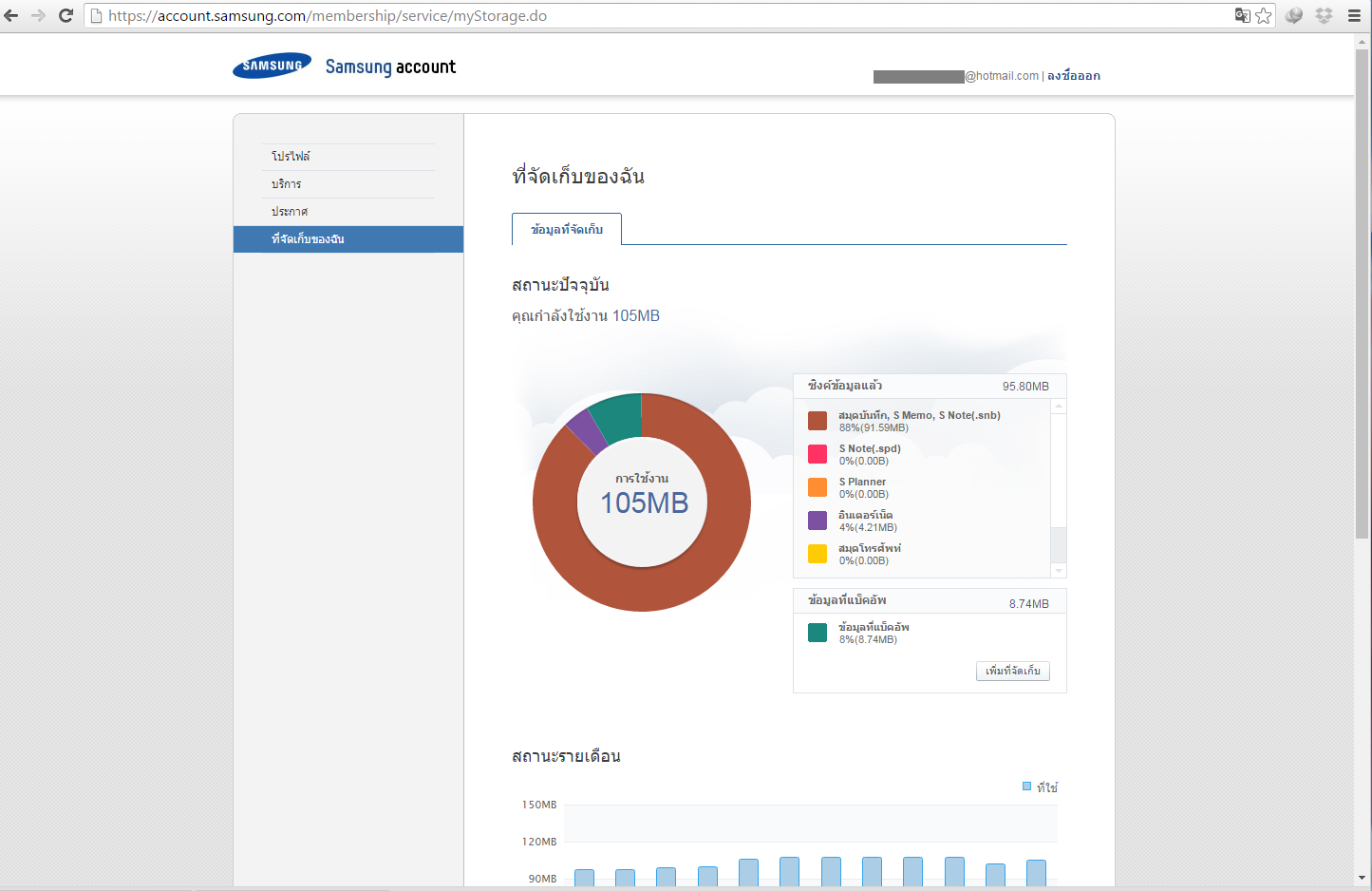The image size is (1372, 891).
Task: Click the "95.80MB" synced total
Action: pos(1025,387)
